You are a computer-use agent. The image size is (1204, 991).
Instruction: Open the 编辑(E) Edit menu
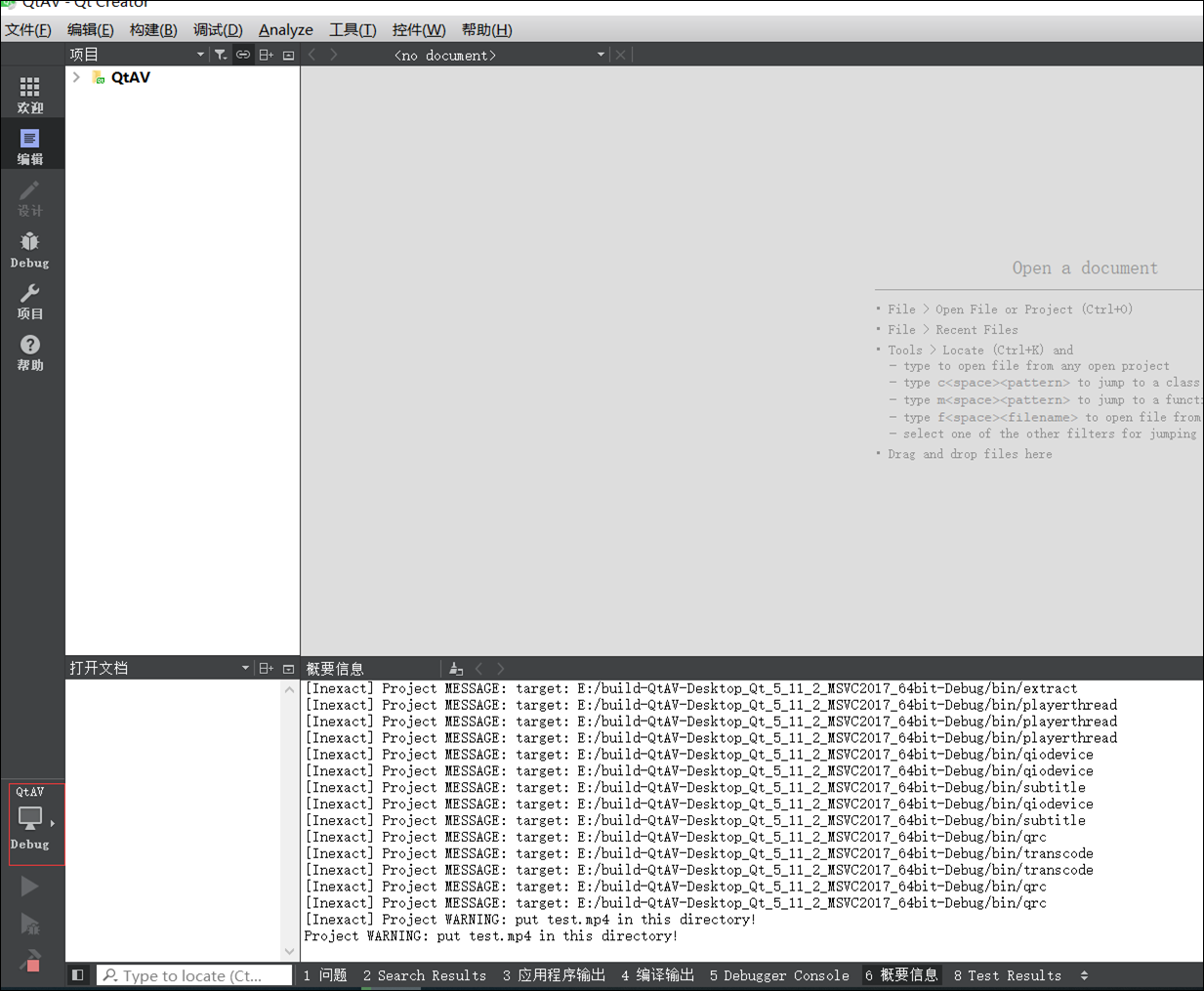coord(91,29)
